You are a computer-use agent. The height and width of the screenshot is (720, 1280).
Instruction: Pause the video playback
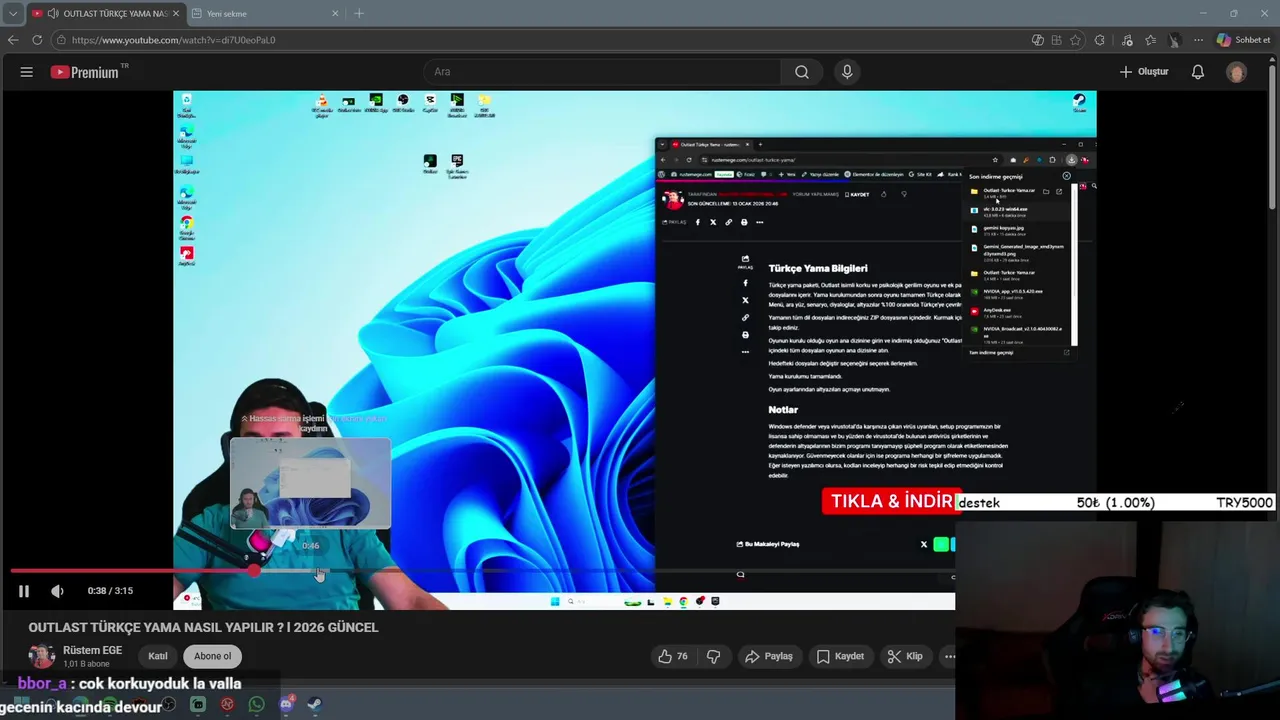[24, 591]
